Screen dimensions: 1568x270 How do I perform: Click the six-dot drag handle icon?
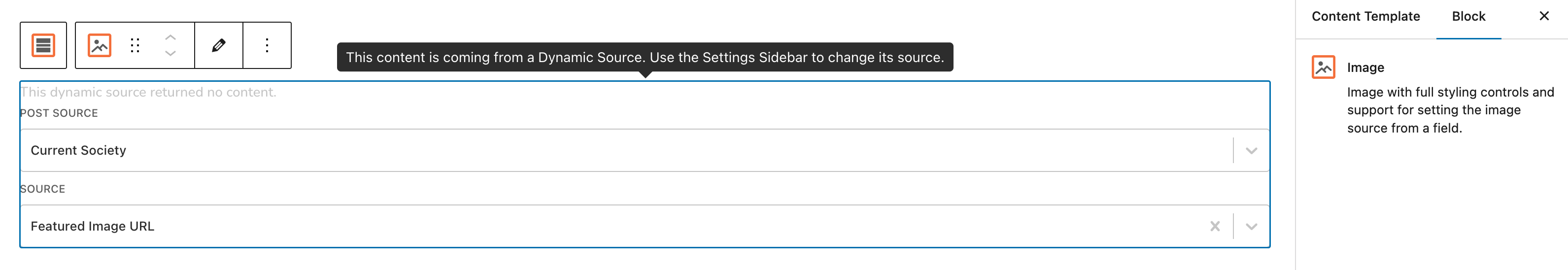(135, 46)
